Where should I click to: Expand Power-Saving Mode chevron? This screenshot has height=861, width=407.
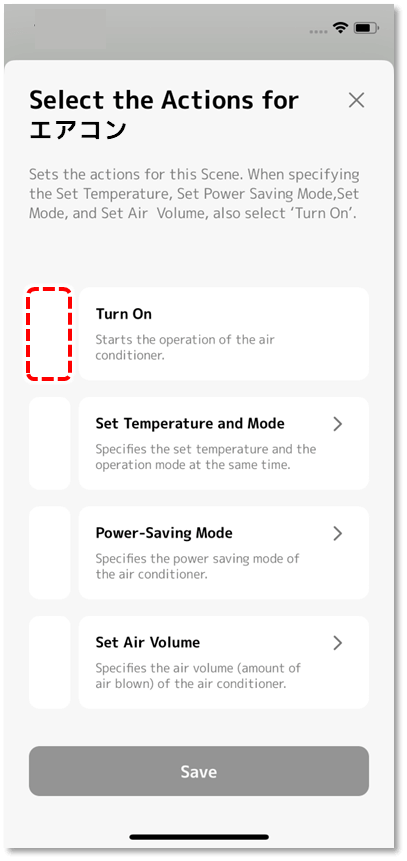338,533
